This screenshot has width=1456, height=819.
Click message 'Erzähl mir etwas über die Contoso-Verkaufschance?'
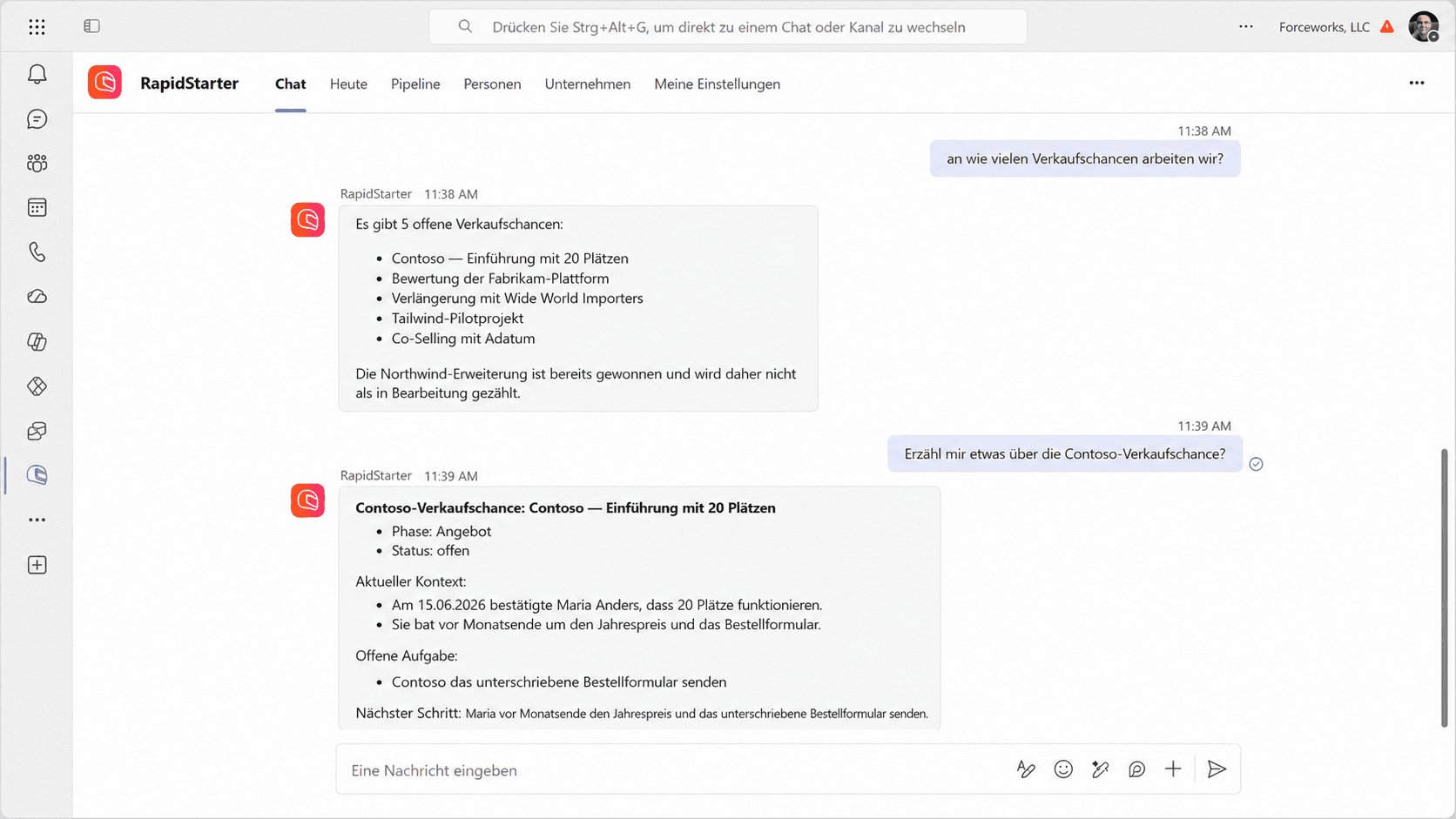tap(1065, 453)
